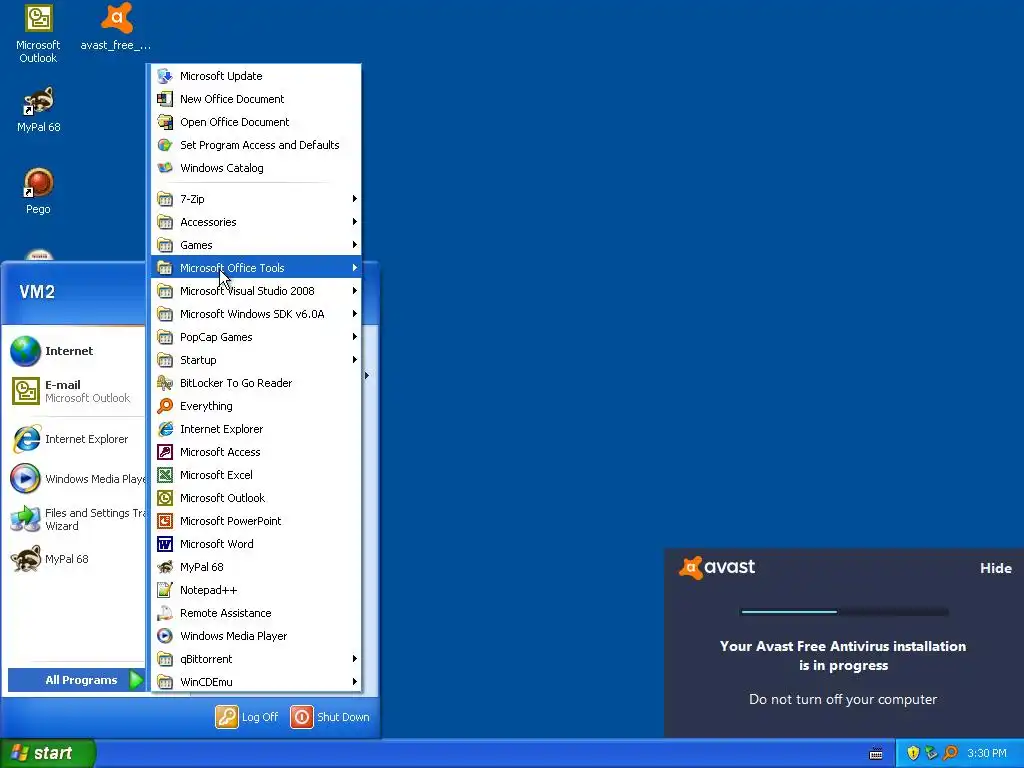1024x768 pixels.
Task: Click the Avast logo in the popup
Action: click(717, 567)
